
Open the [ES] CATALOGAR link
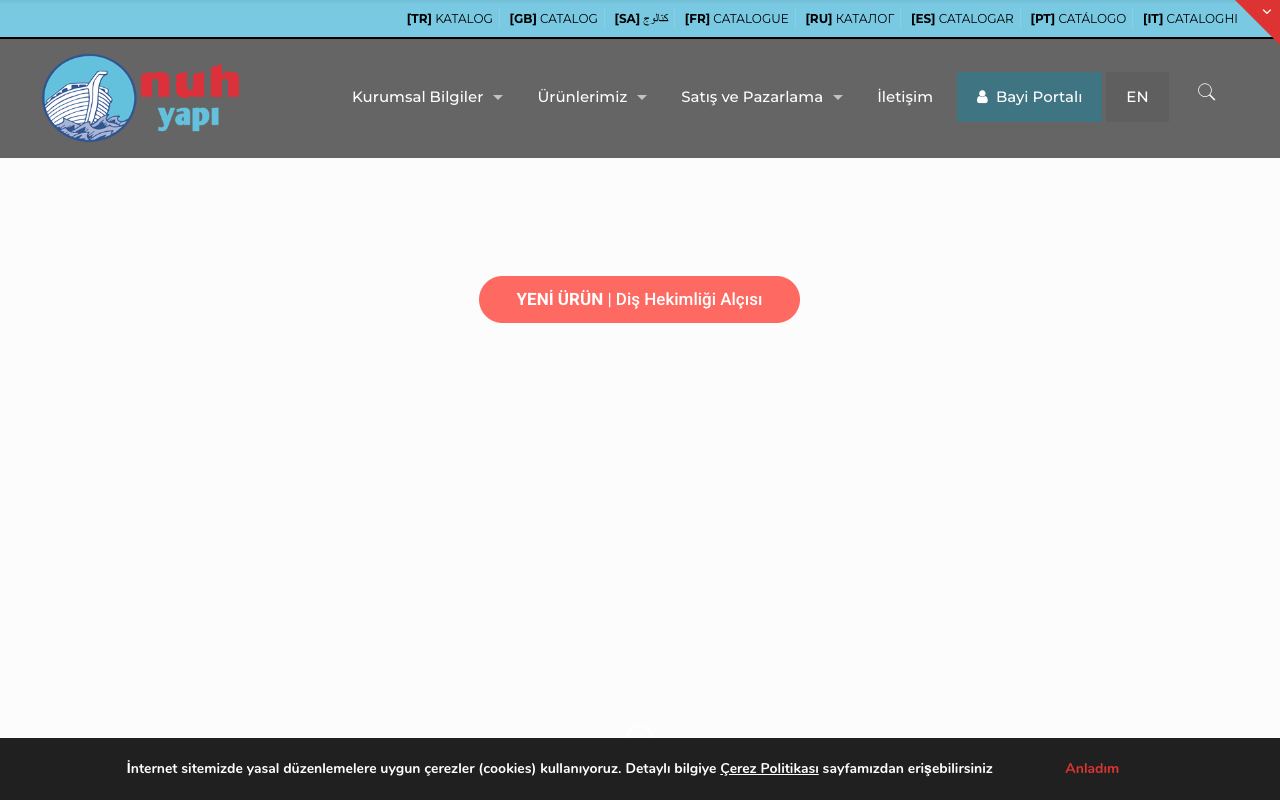(x=962, y=19)
